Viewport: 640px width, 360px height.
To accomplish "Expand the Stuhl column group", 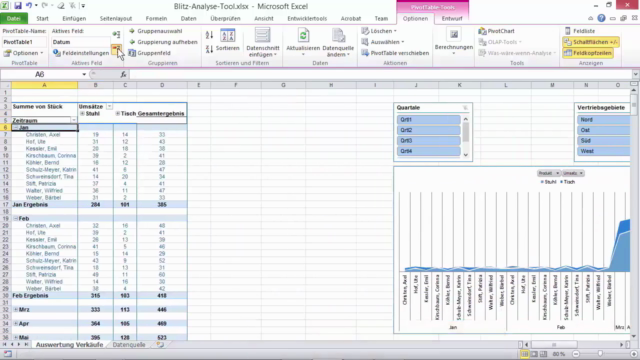I will coord(82,113).
